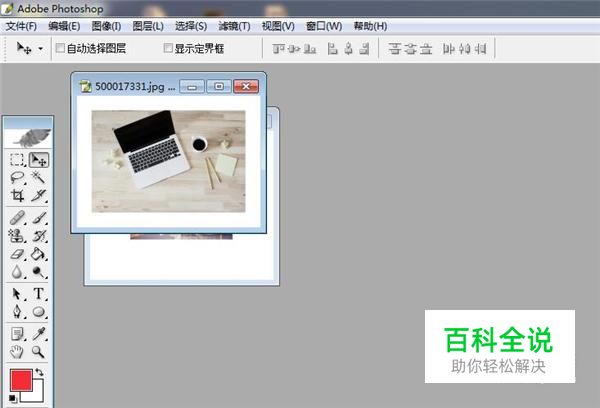The width and height of the screenshot is (600, 408).
Task: Close the 500017331.jpg document window
Action: coord(246,86)
